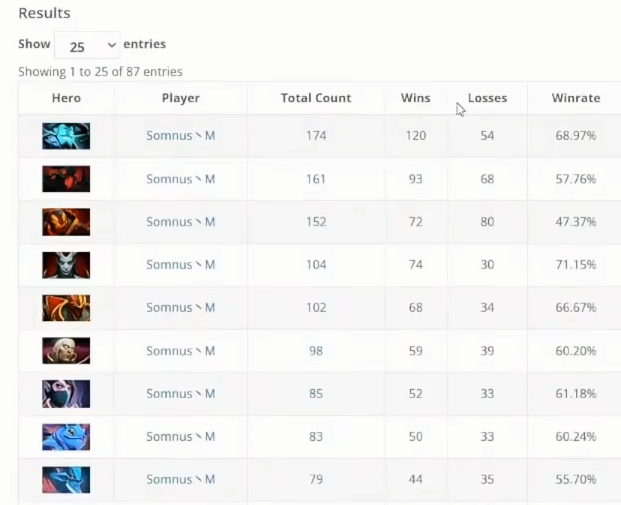
Task: Select the Invoker hero icon
Action: click(66, 351)
